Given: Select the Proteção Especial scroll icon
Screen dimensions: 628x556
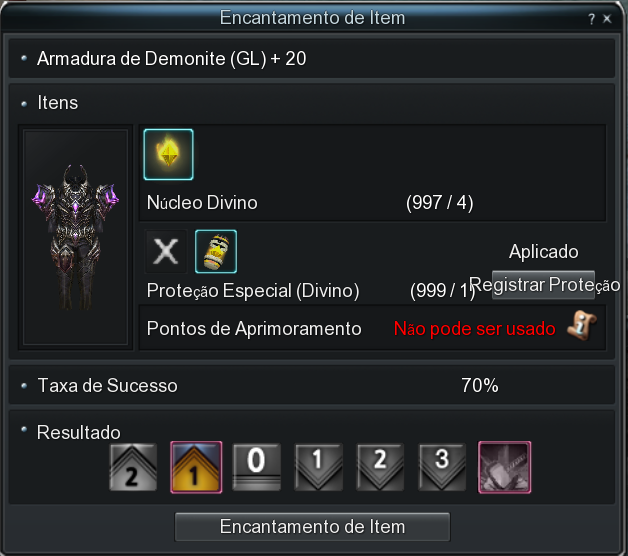Looking at the screenshot, I should pyautogui.click(x=216, y=252).
